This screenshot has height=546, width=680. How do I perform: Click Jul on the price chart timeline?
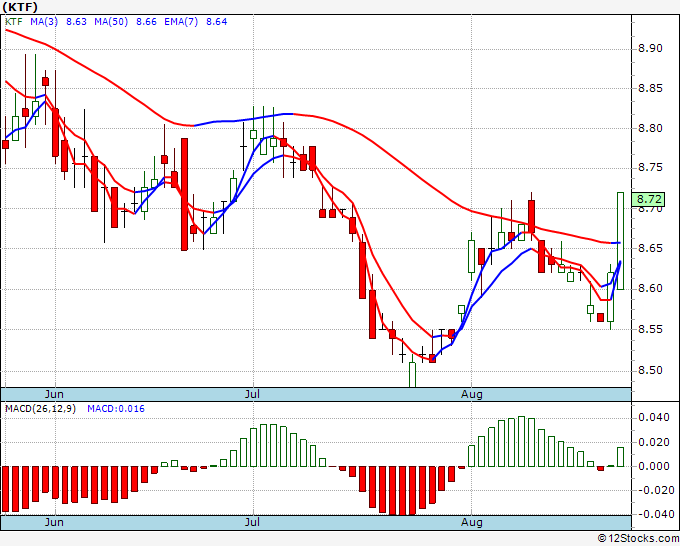(x=252, y=394)
